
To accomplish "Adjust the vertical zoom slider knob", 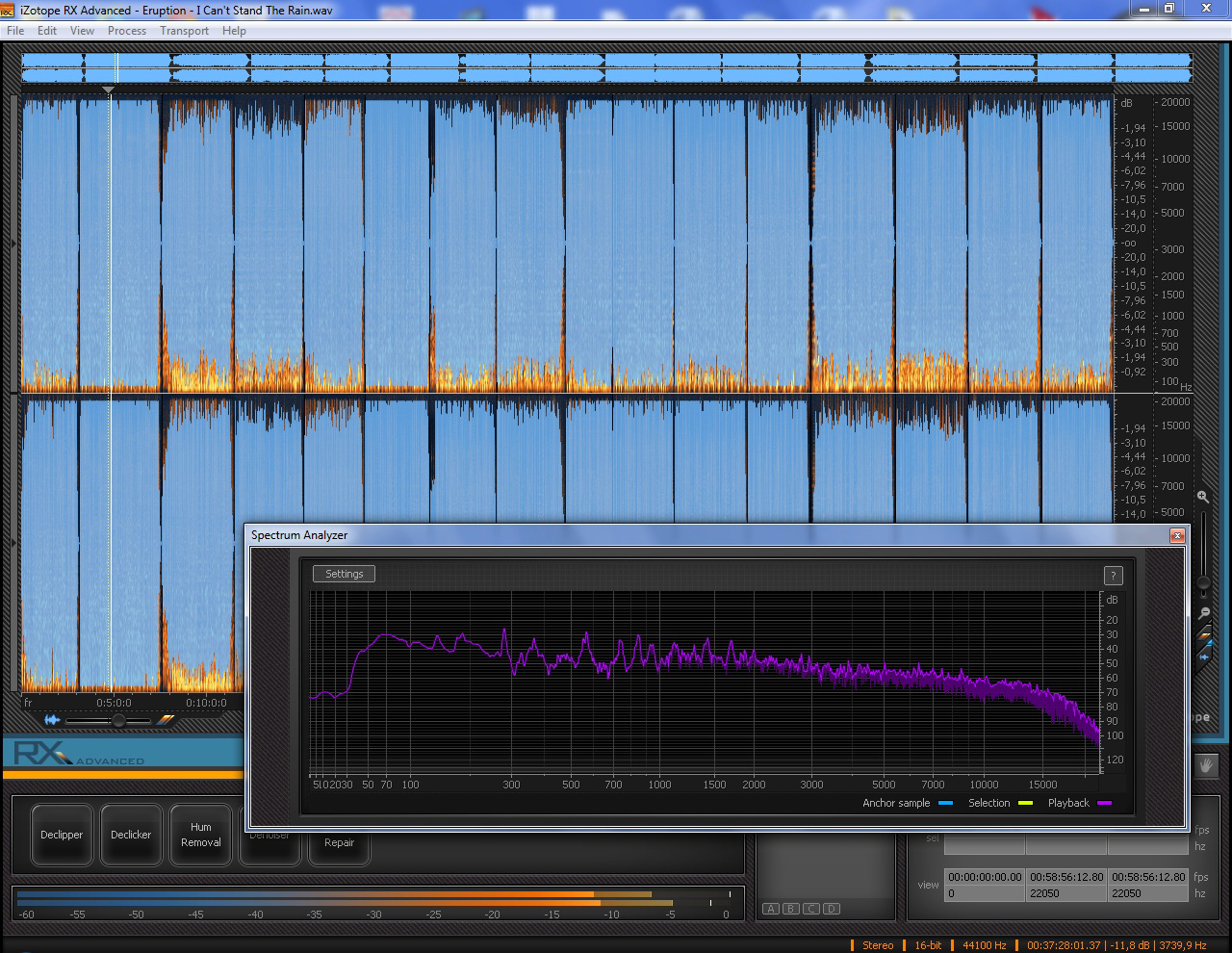I will 1203,583.
